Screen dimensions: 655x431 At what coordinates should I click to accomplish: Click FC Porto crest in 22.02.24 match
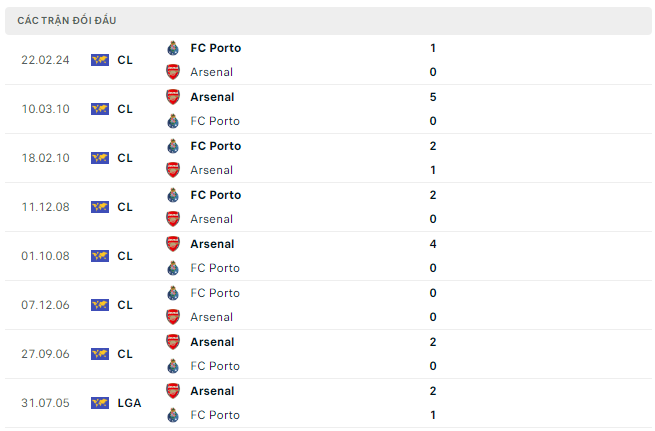(173, 48)
